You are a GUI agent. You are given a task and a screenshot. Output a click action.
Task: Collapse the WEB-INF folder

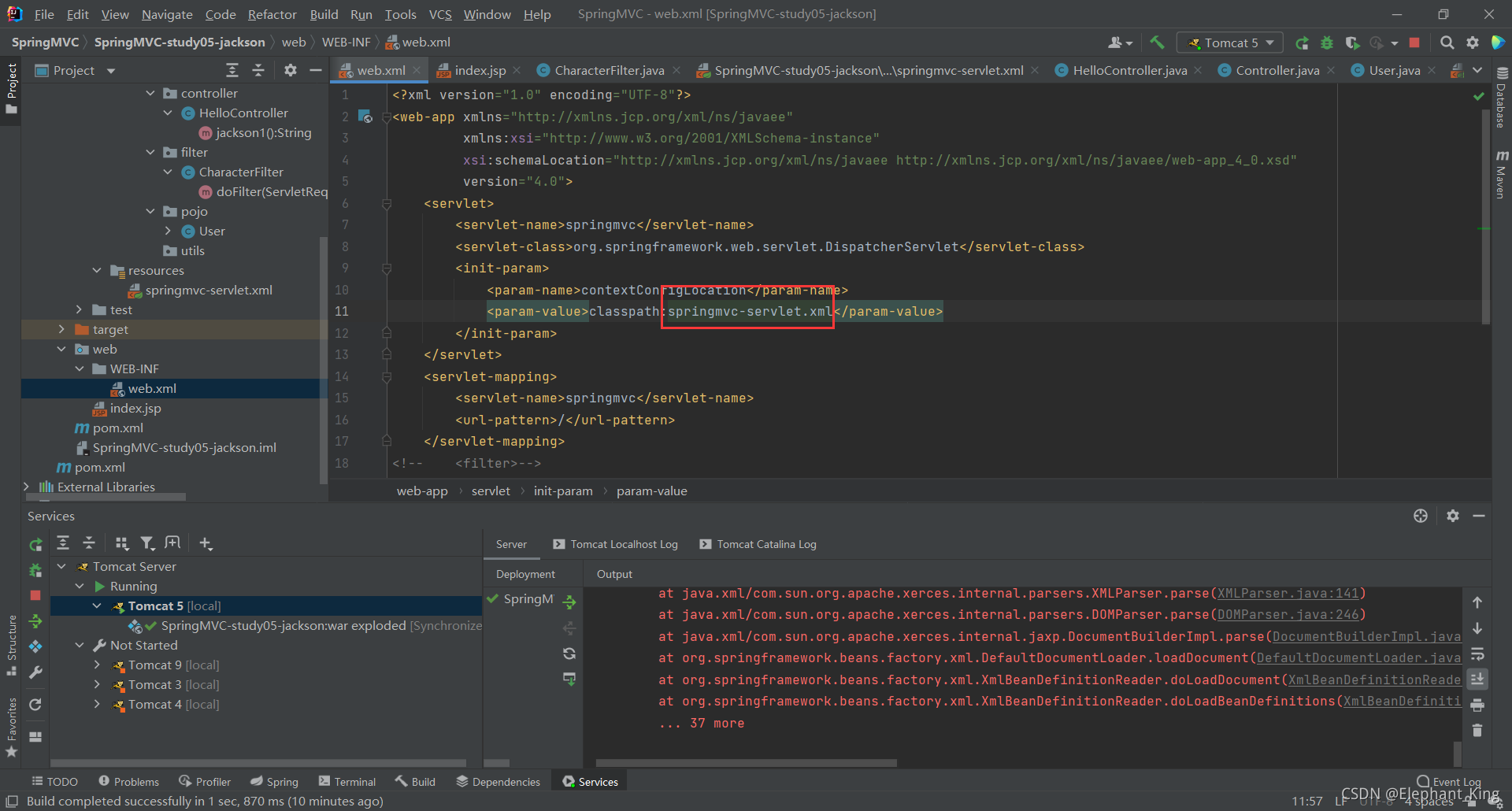[80, 368]
